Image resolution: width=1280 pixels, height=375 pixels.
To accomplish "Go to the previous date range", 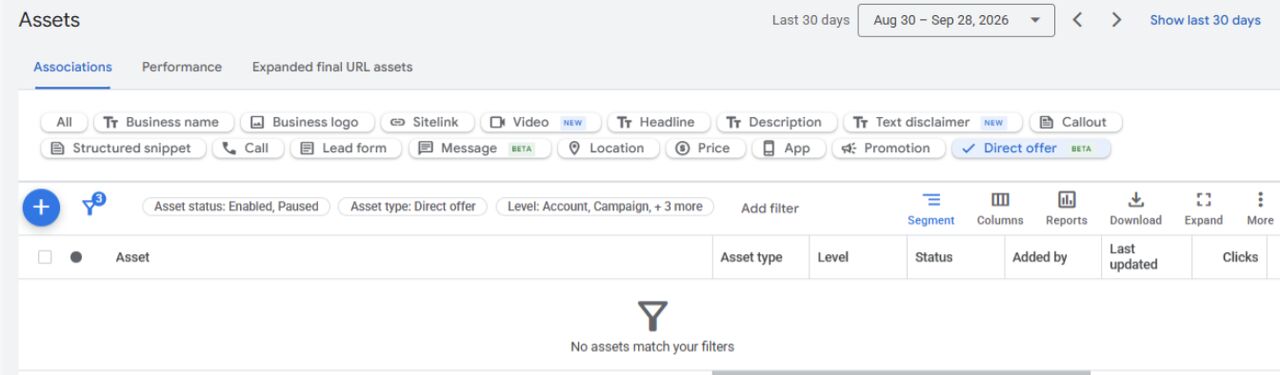I will tap(1077, 20).
